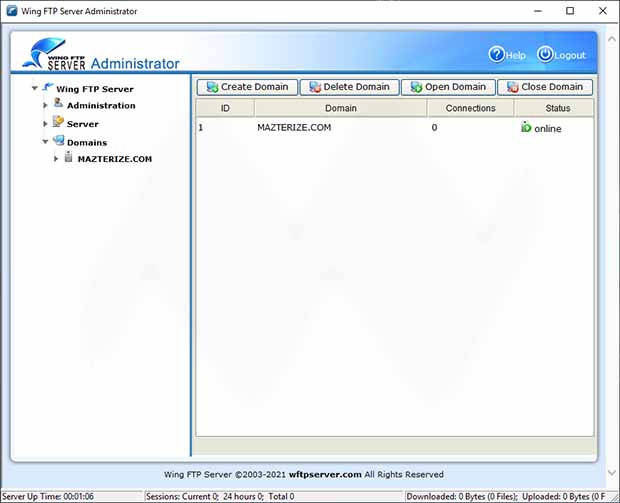Expand the MAZTERIZE.COM tree node
The image size is (620, 503).
[56, 159]
